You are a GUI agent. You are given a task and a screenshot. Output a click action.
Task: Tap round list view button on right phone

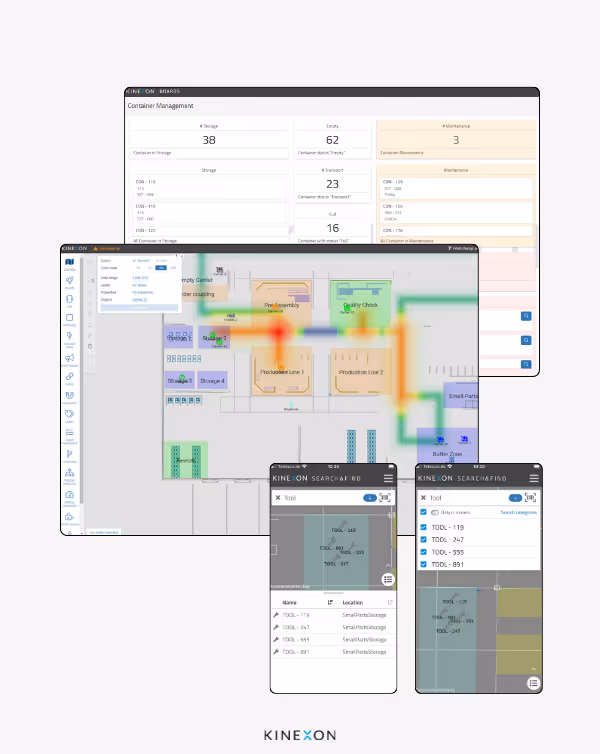click(x=533, y=683)
